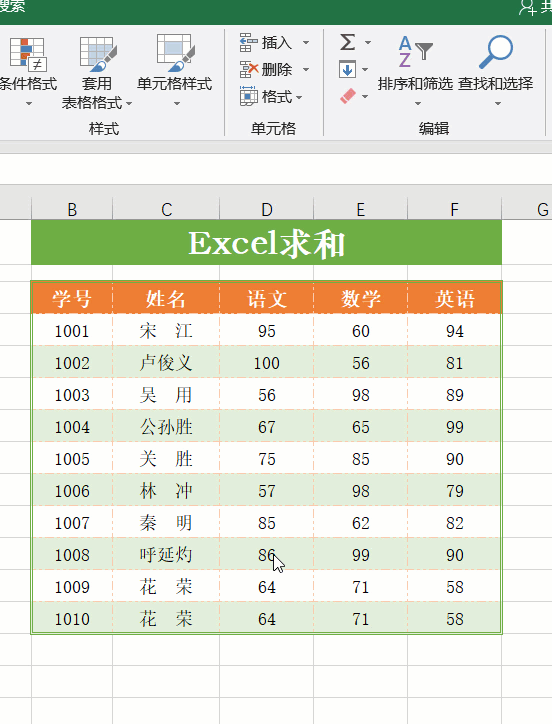Click the 数学 header cell
This screenshot has width=552, height=724.
[361, 298]
